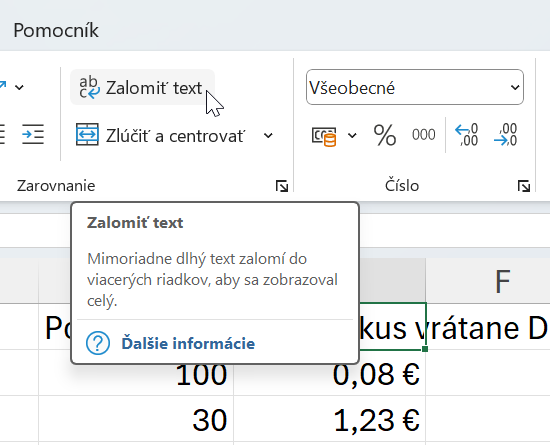Image resolution: width=550 pixels, height=445 pixels.
Task: Toggle Zalomiť text wrap button
Action: click(x=142, y=87)
